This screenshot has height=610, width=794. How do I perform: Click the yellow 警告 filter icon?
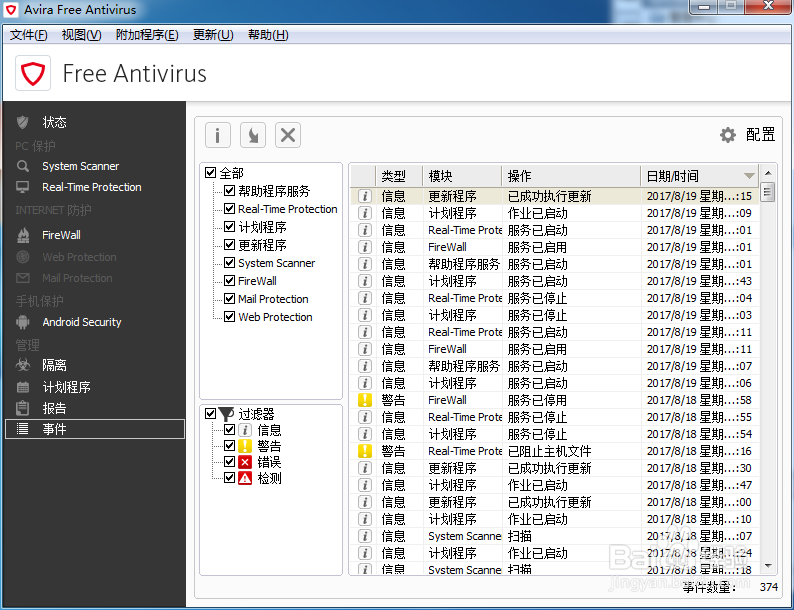(245, 445)
